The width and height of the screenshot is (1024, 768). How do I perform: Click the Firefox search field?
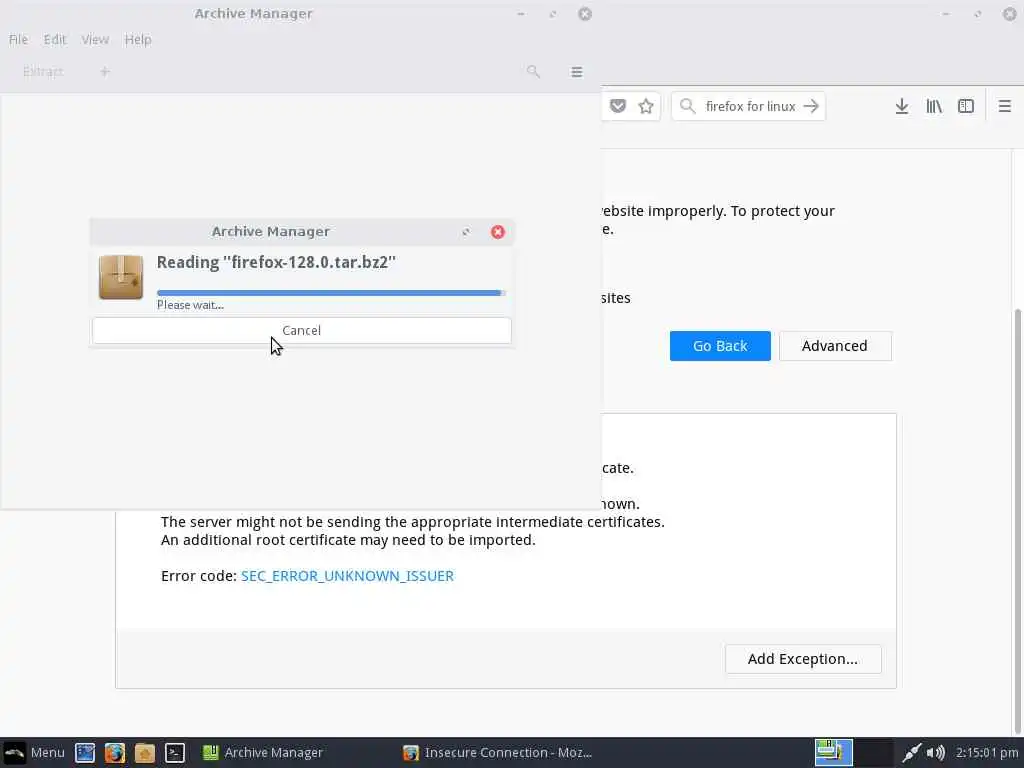pyautogui.click(x=748, y=106)
